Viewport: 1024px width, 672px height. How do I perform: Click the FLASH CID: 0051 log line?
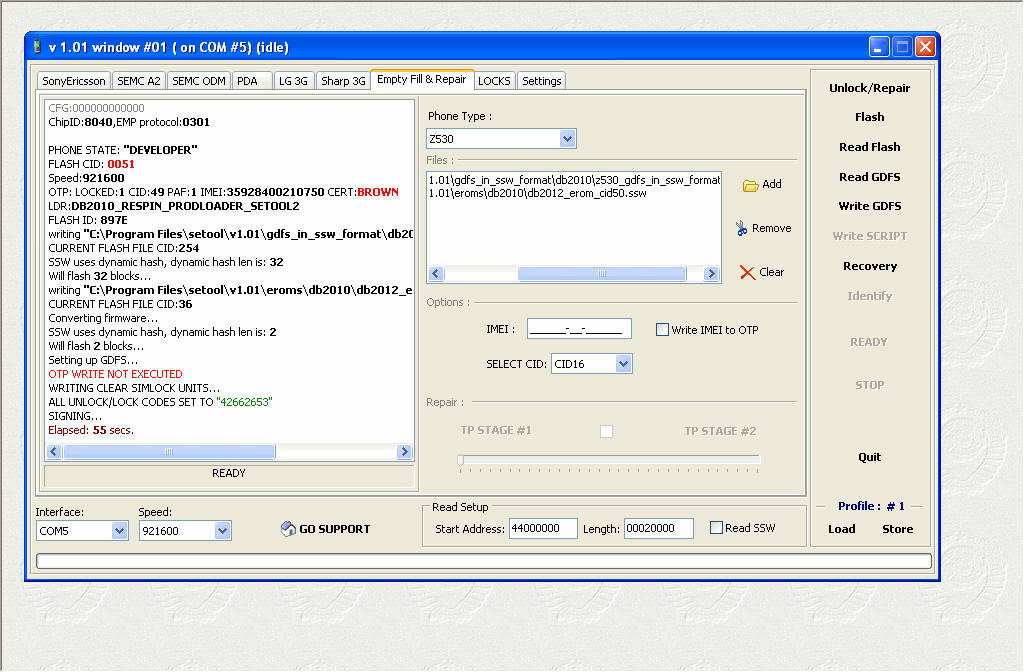coord(91,164)
